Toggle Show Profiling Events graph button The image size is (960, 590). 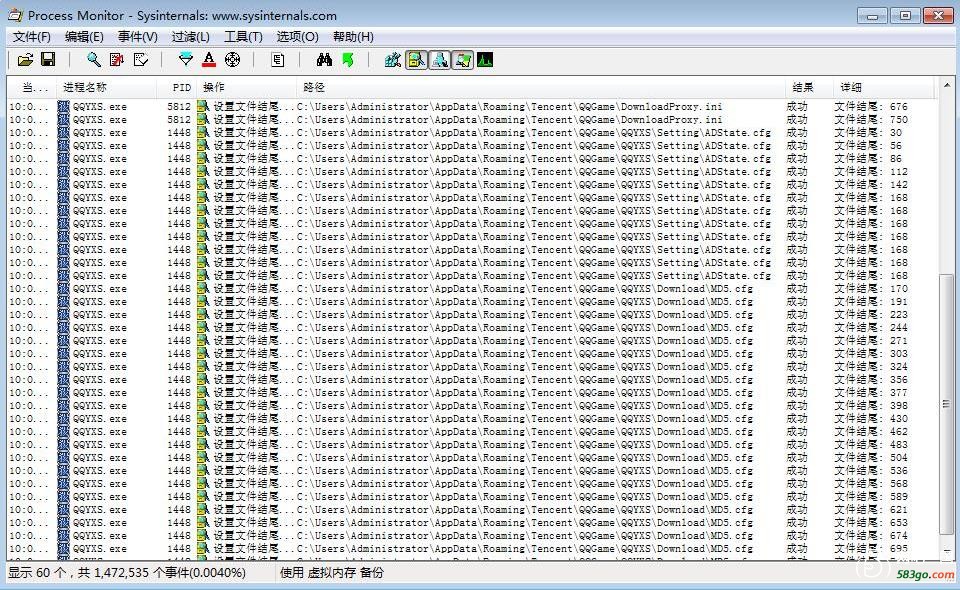(x=485, y=59)
